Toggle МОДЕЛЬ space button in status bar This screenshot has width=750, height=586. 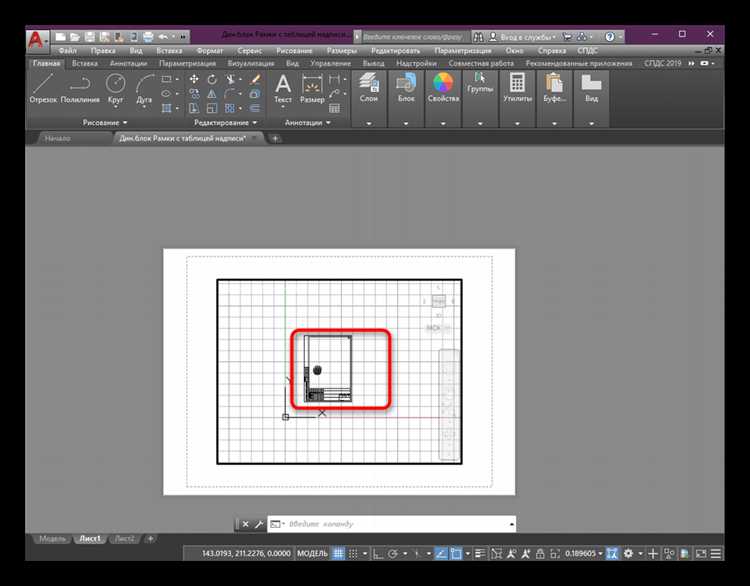coord(313,554)
